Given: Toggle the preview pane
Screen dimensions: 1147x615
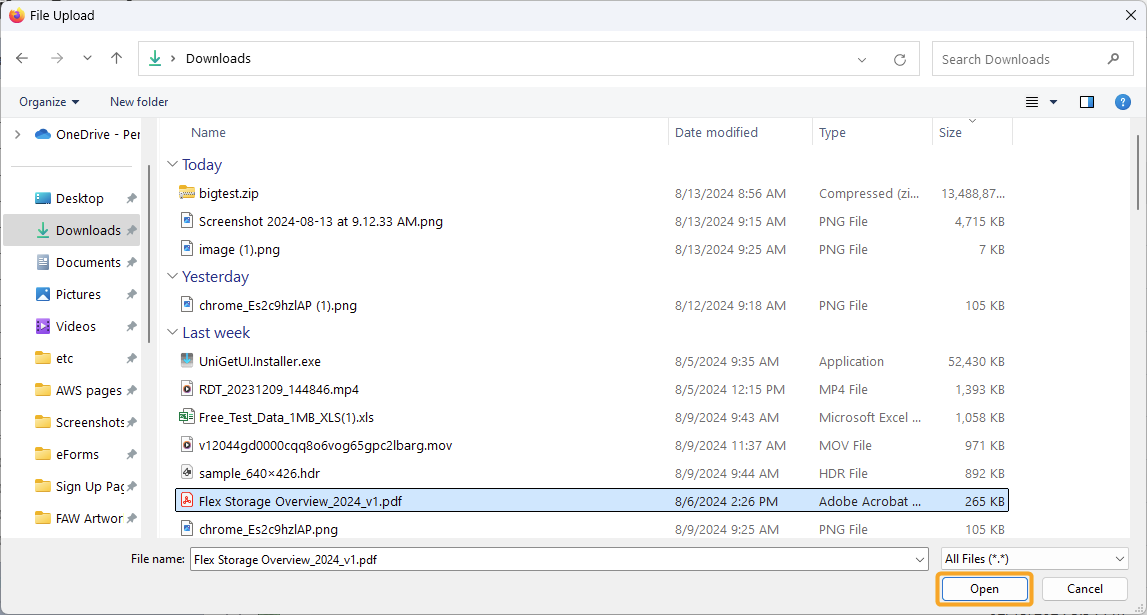Looking at the screenshot, I should click(1087, 101).
